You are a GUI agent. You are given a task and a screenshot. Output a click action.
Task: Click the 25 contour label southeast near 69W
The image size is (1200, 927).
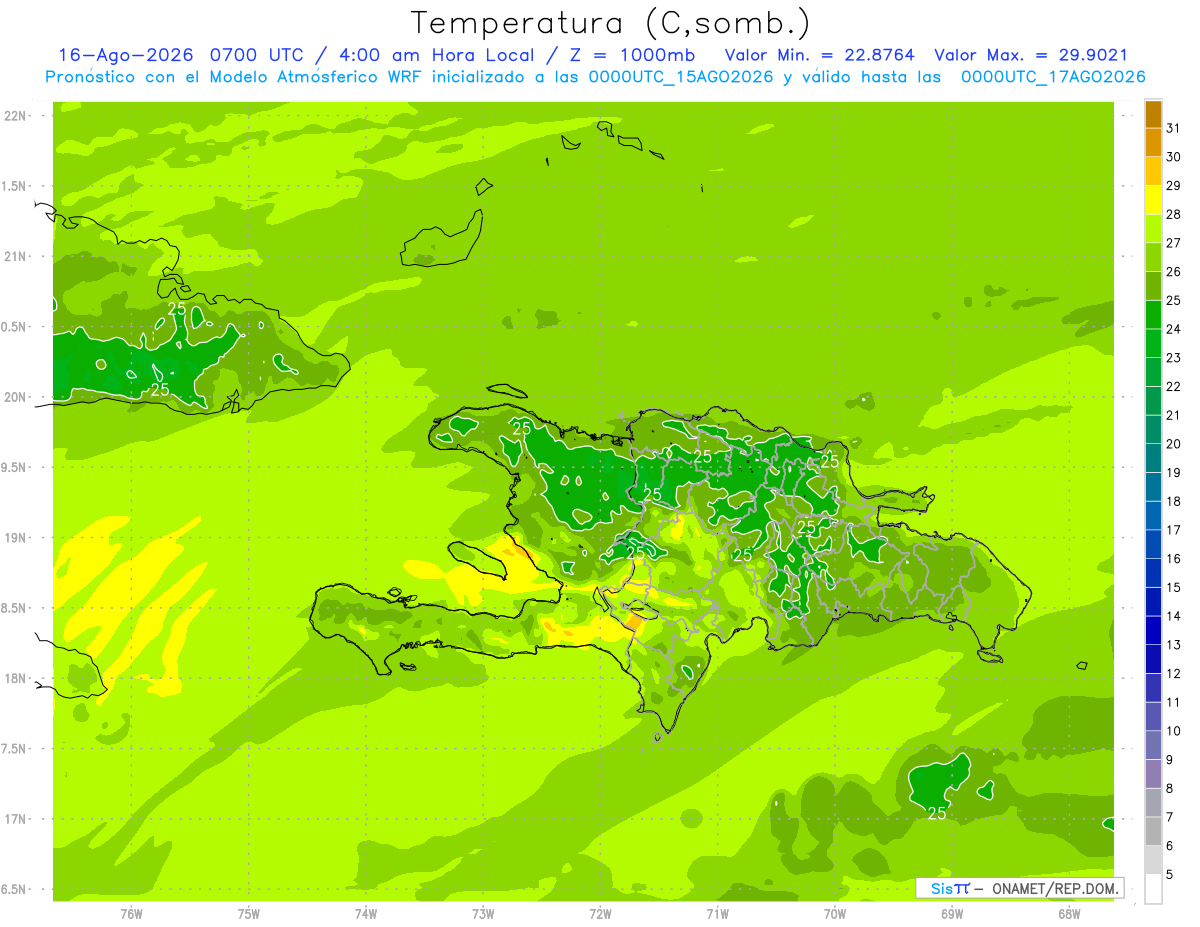coord(937,814)
